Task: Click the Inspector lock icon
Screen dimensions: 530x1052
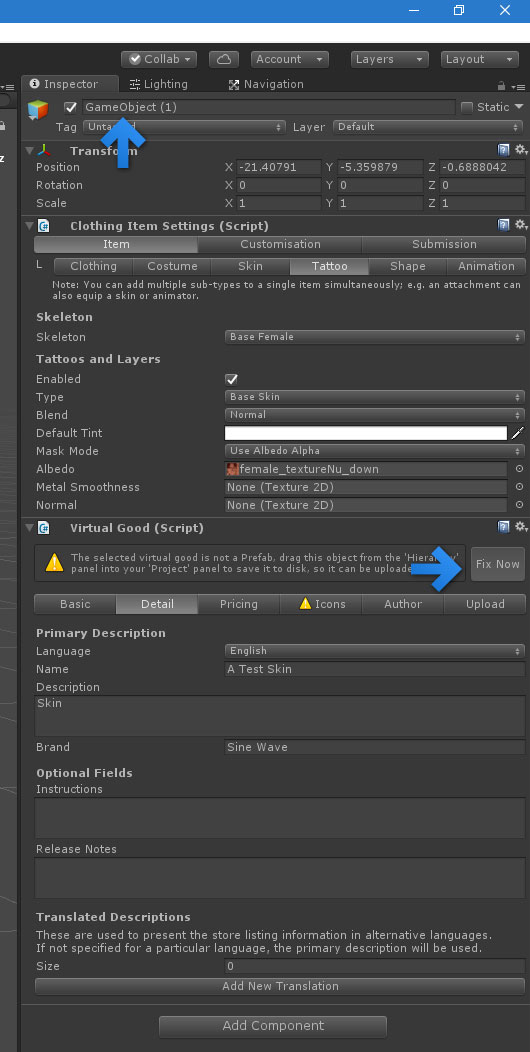Action: click(x=501, y=85)
